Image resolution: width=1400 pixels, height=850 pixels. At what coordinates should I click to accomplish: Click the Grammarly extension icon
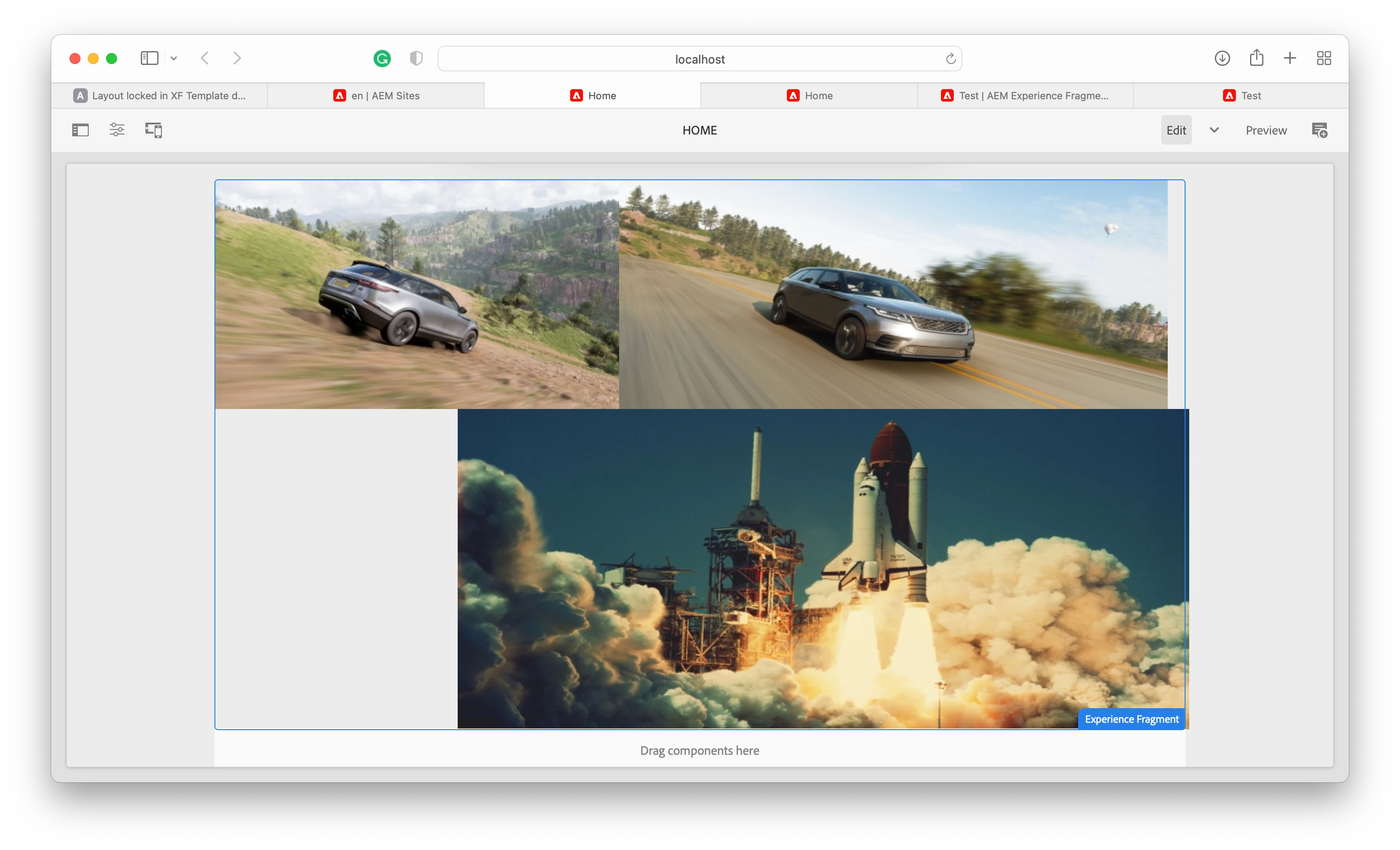coord(382,59)
